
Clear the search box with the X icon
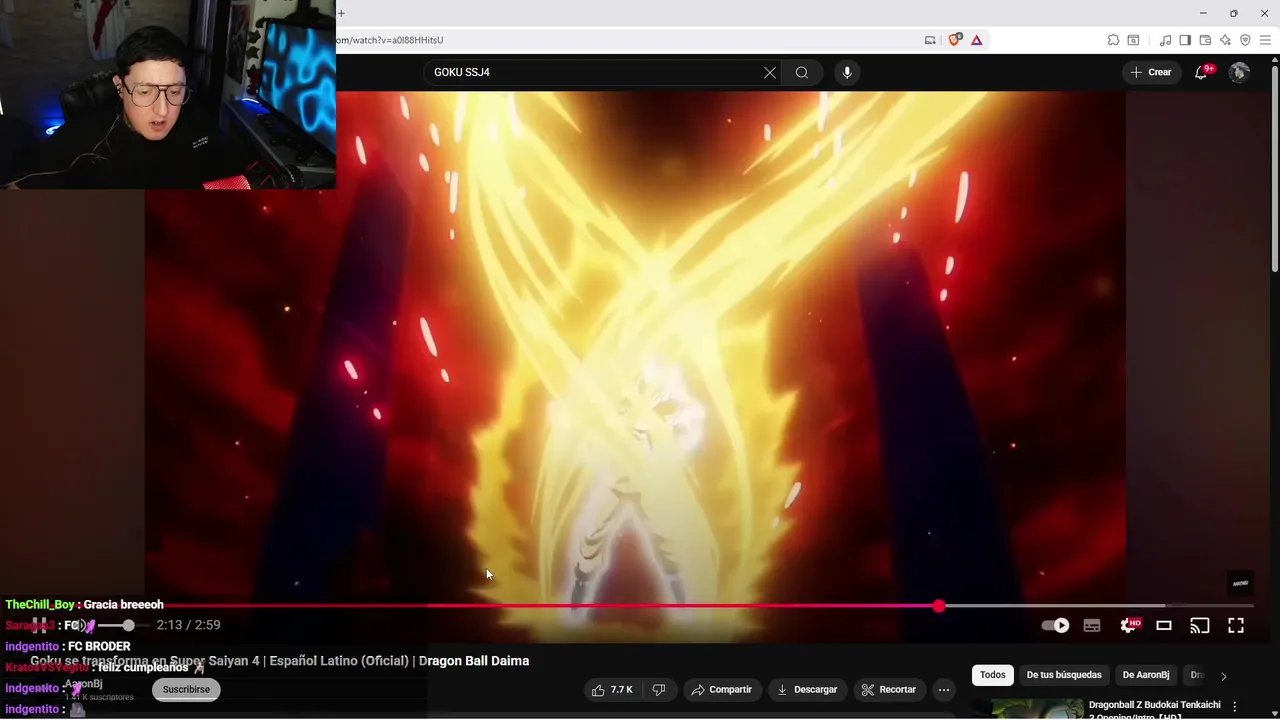pos(770,72)
